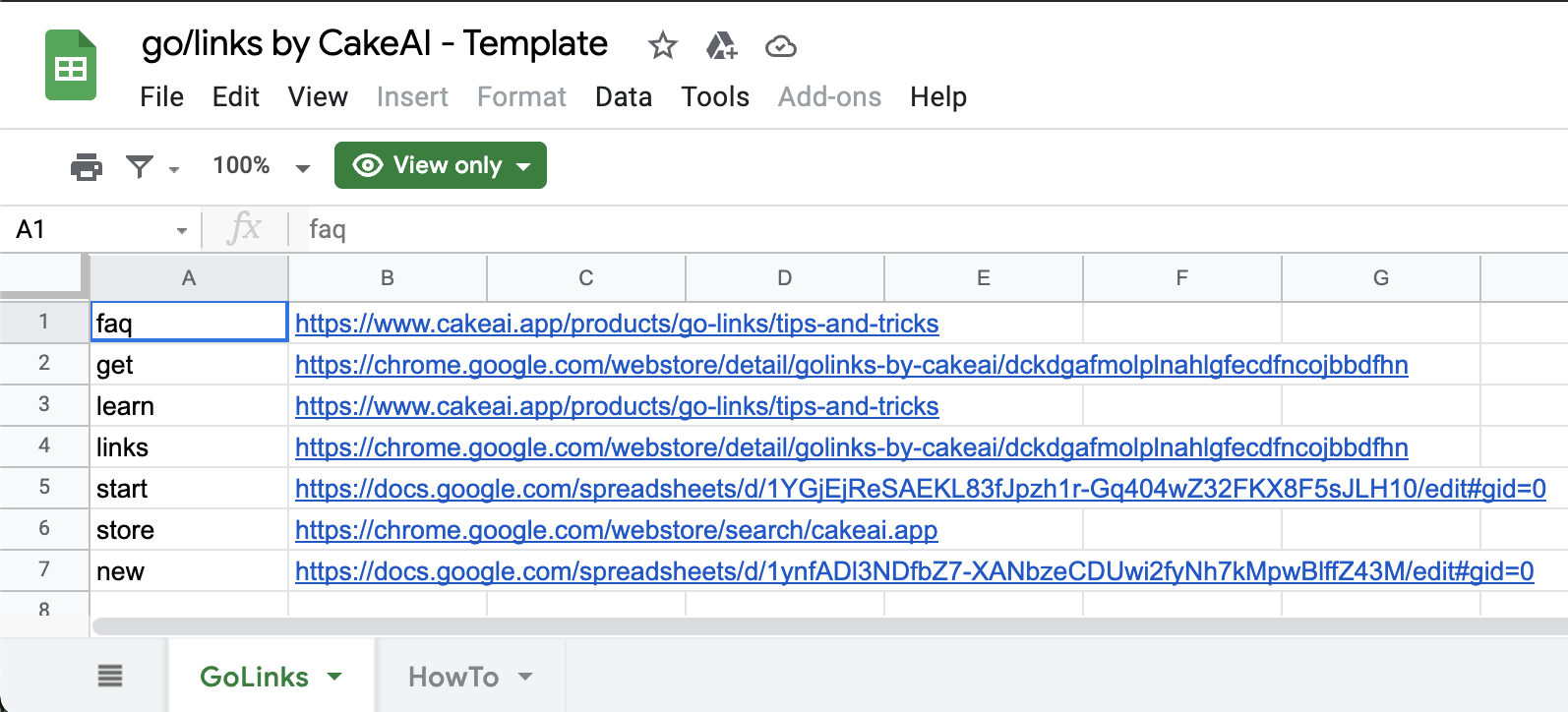The width and height of the screenshot is (1568, 712).
Task: Select row 4 header
Action: point(44,445)
